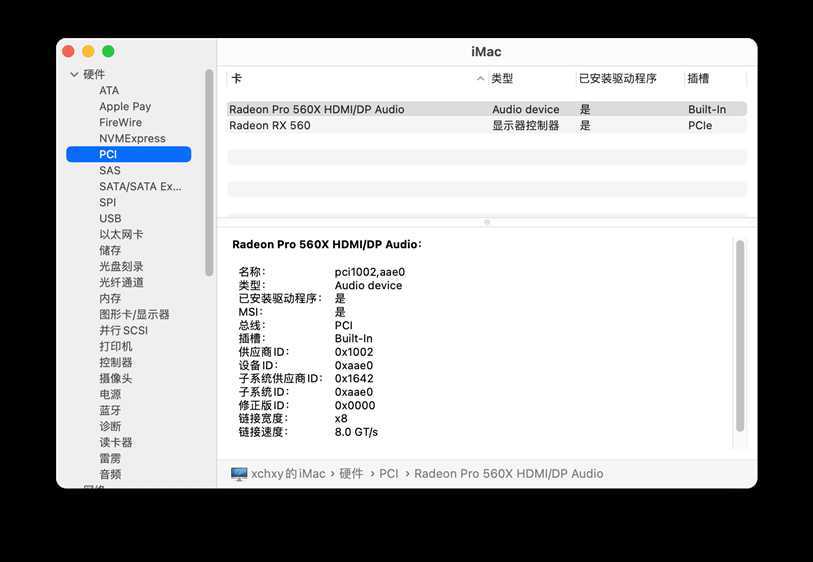The image size is (813, 562).
Task: Click the link width value x8
Action: pos(341,419)
